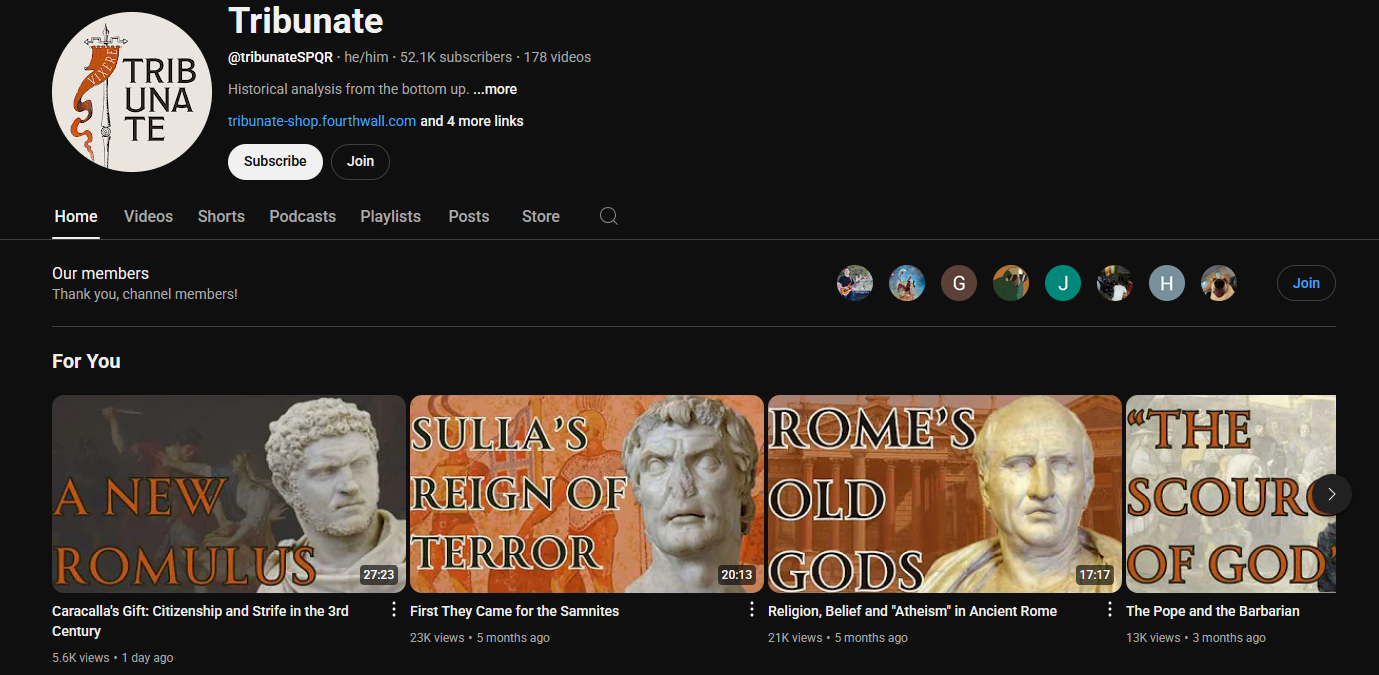Click the 17:17 duration badge
Screen dimensions: 1379x675
point(1095,575)
